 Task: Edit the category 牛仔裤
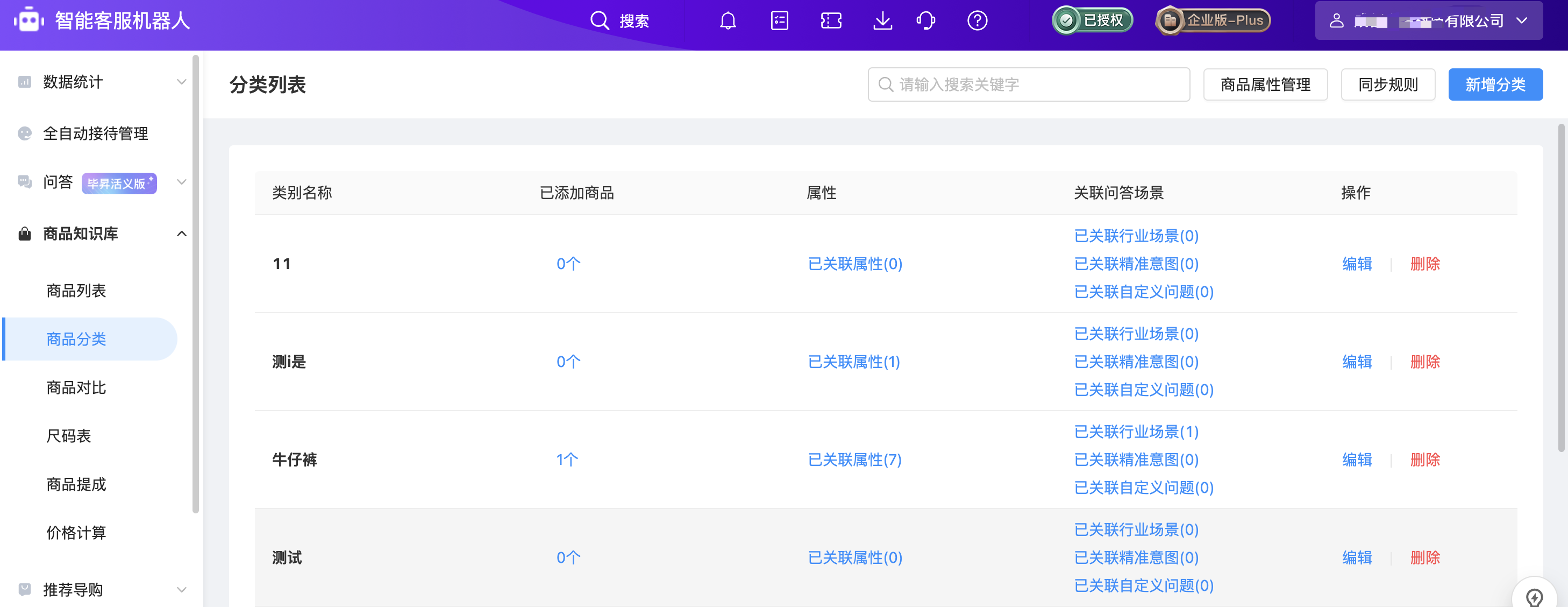(x=1357, y=460)
